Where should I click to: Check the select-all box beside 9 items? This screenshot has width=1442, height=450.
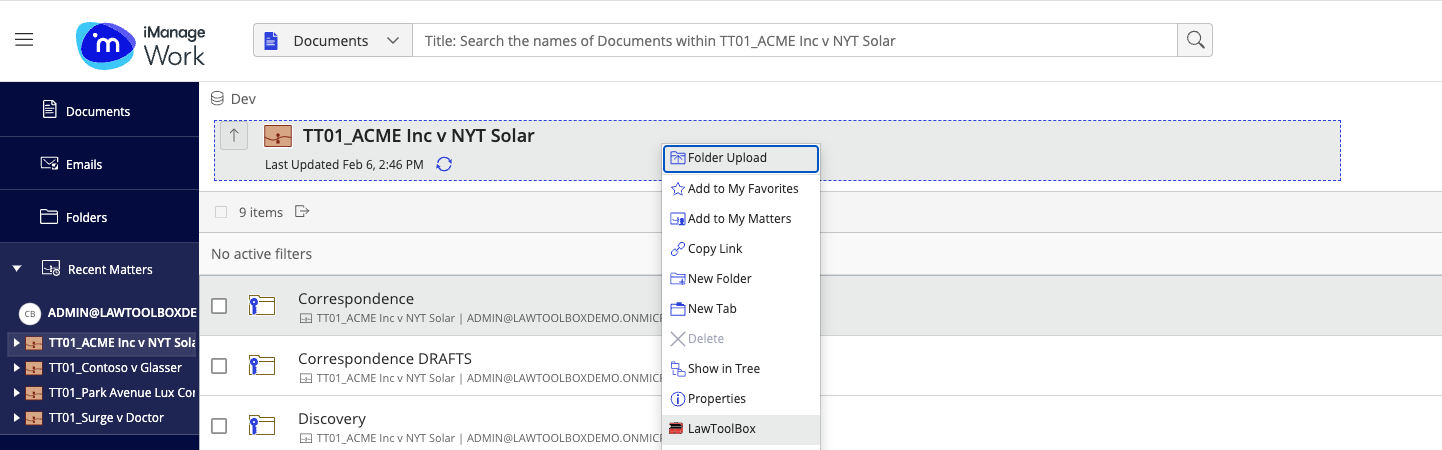pos(221,212)
